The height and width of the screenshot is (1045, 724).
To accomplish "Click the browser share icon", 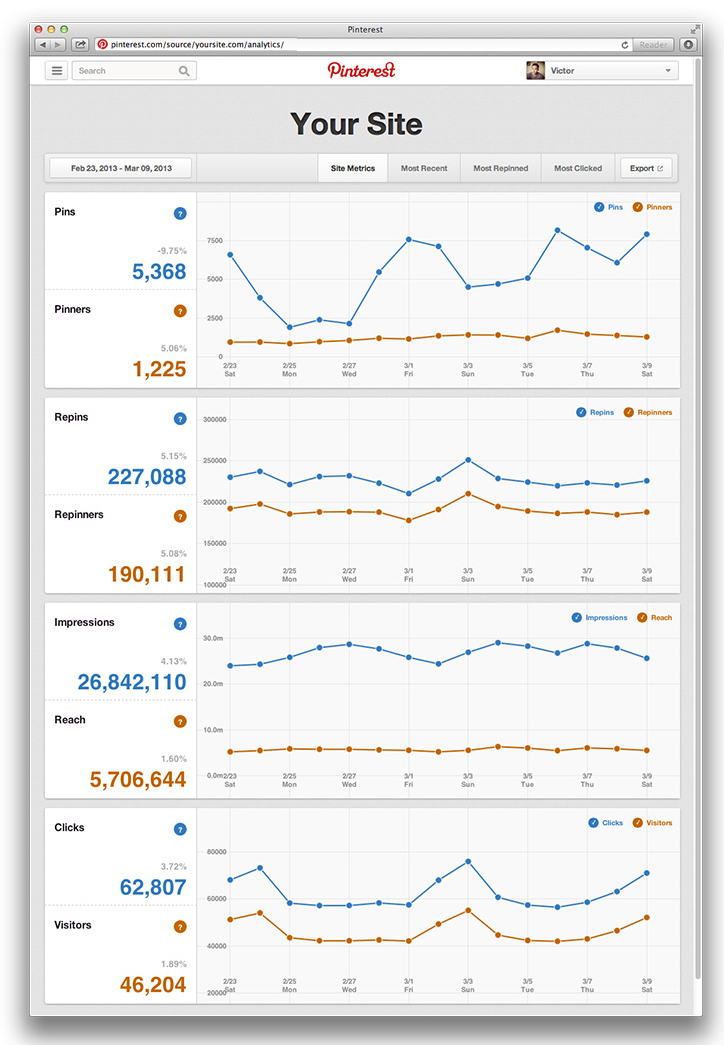I will click(80, 45).
